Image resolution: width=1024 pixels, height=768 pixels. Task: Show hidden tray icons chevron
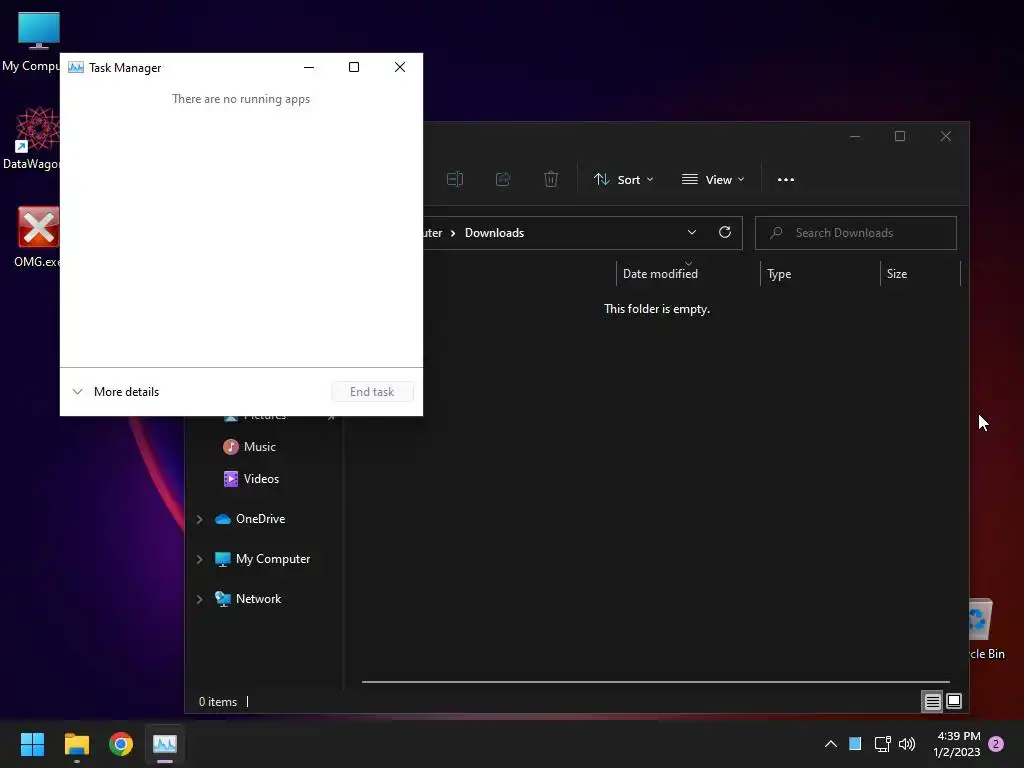pos(831,744)
